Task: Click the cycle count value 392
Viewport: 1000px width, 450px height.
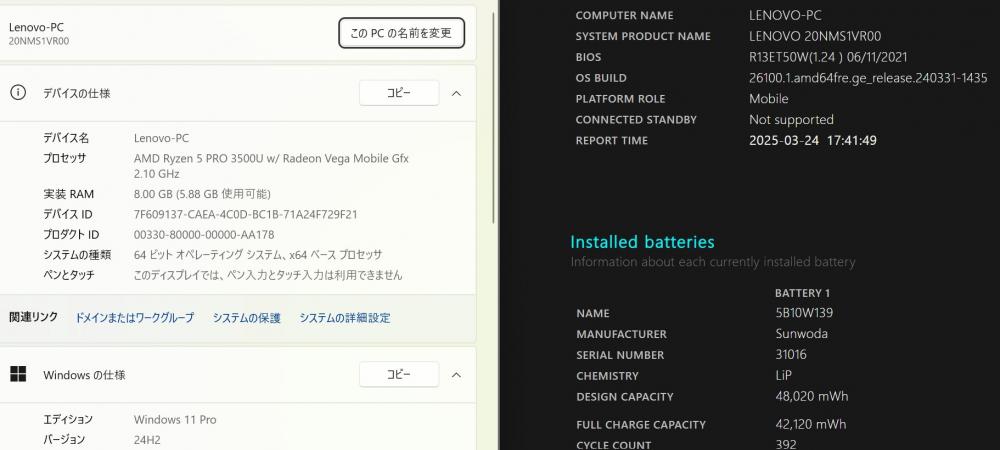Action: tap(786, 444)
